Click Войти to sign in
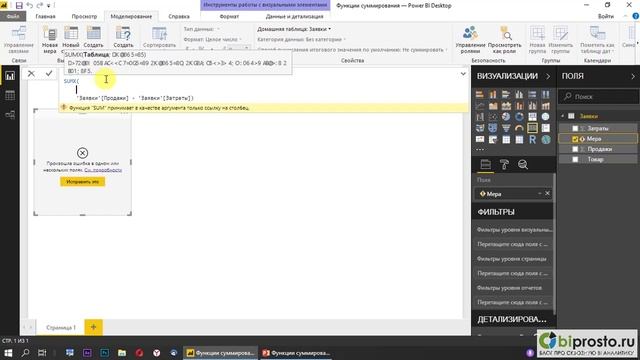 click(x=606, y=16)
